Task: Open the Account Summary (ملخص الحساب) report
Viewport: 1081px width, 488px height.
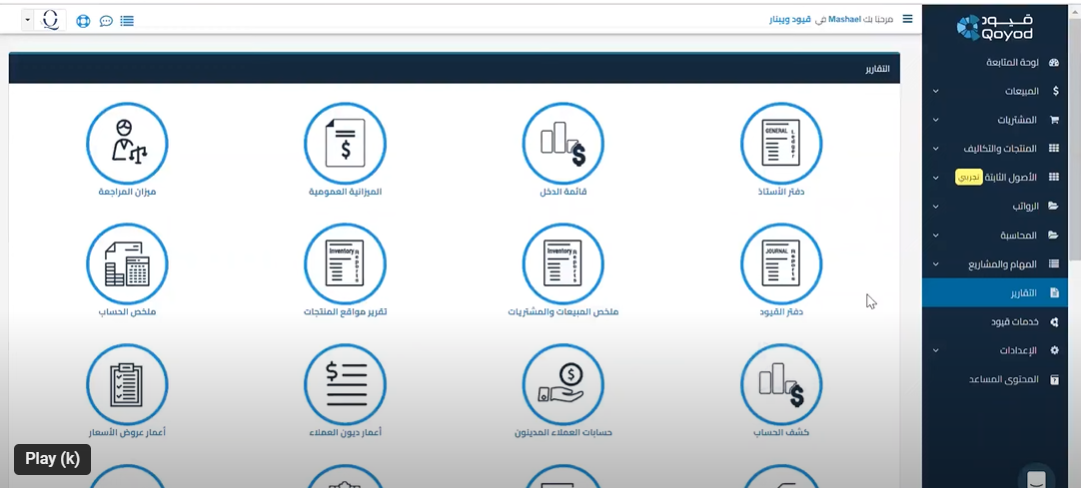Action: [127, 264]
